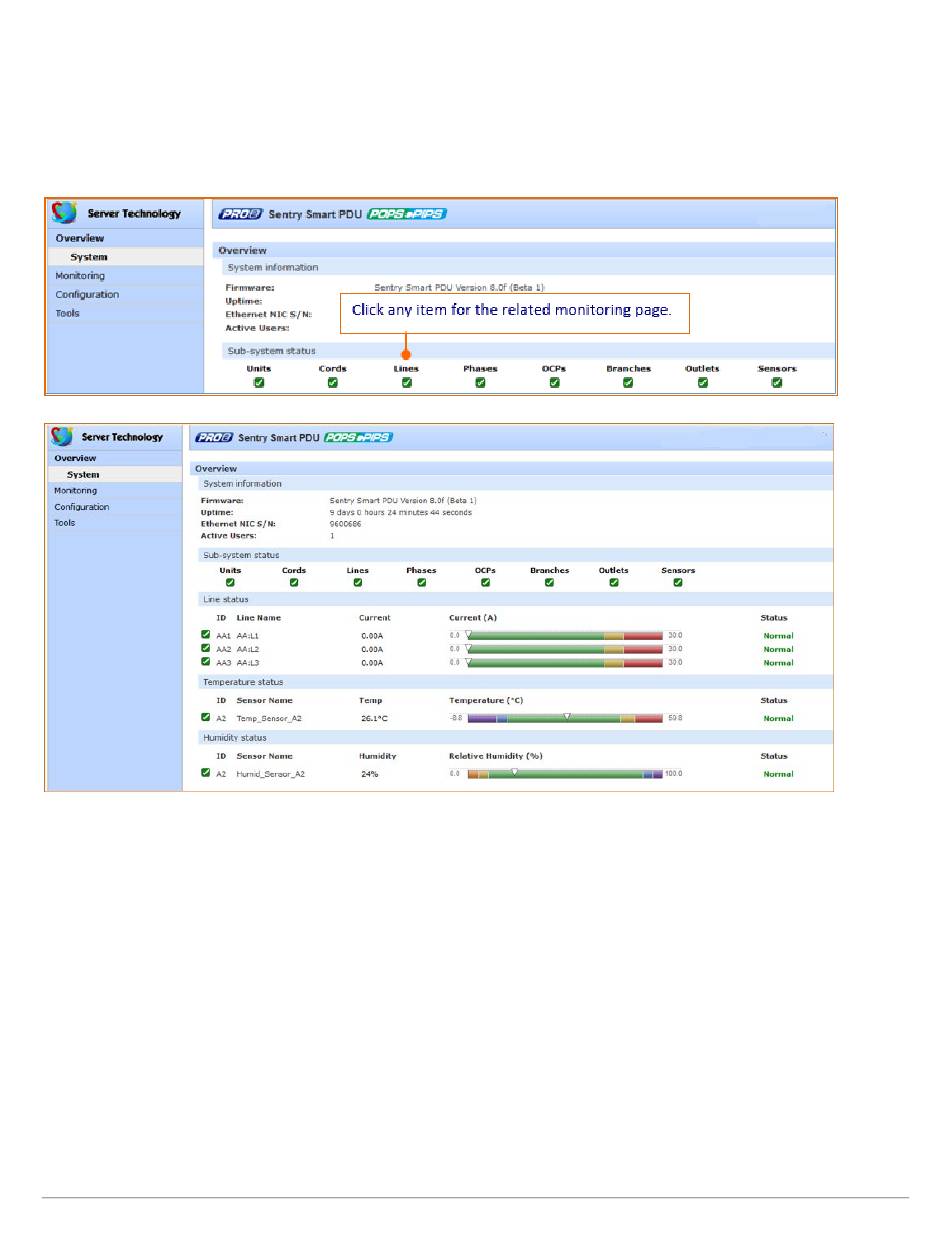Click Sensors label in Line status screenshot
The width and height of the screenshot is (950, 1254).
[x=678, y=571]
